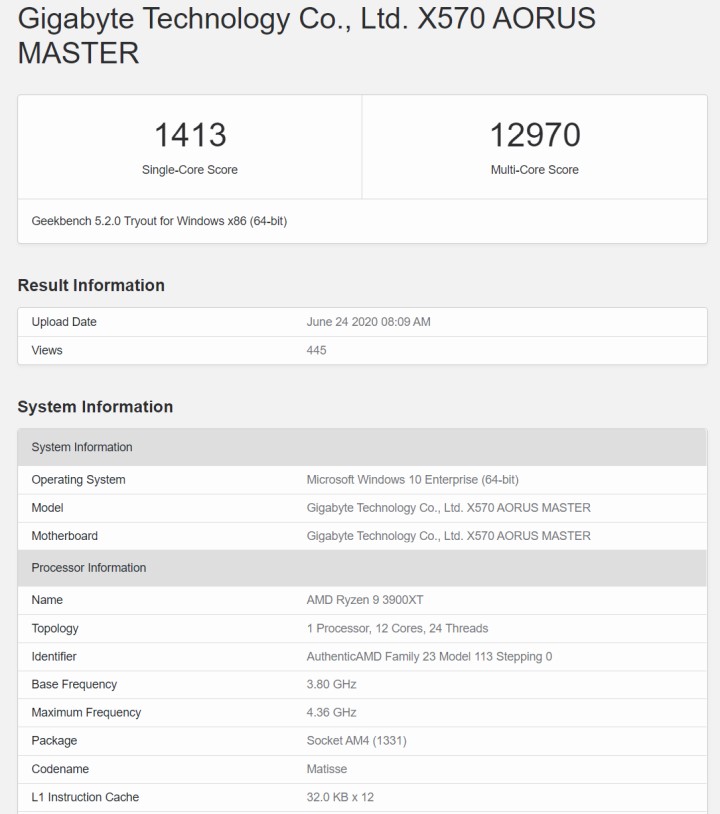Screen dimensions: 720x814
Task: Click the gray 'System Information' table header
Action: 362,447
